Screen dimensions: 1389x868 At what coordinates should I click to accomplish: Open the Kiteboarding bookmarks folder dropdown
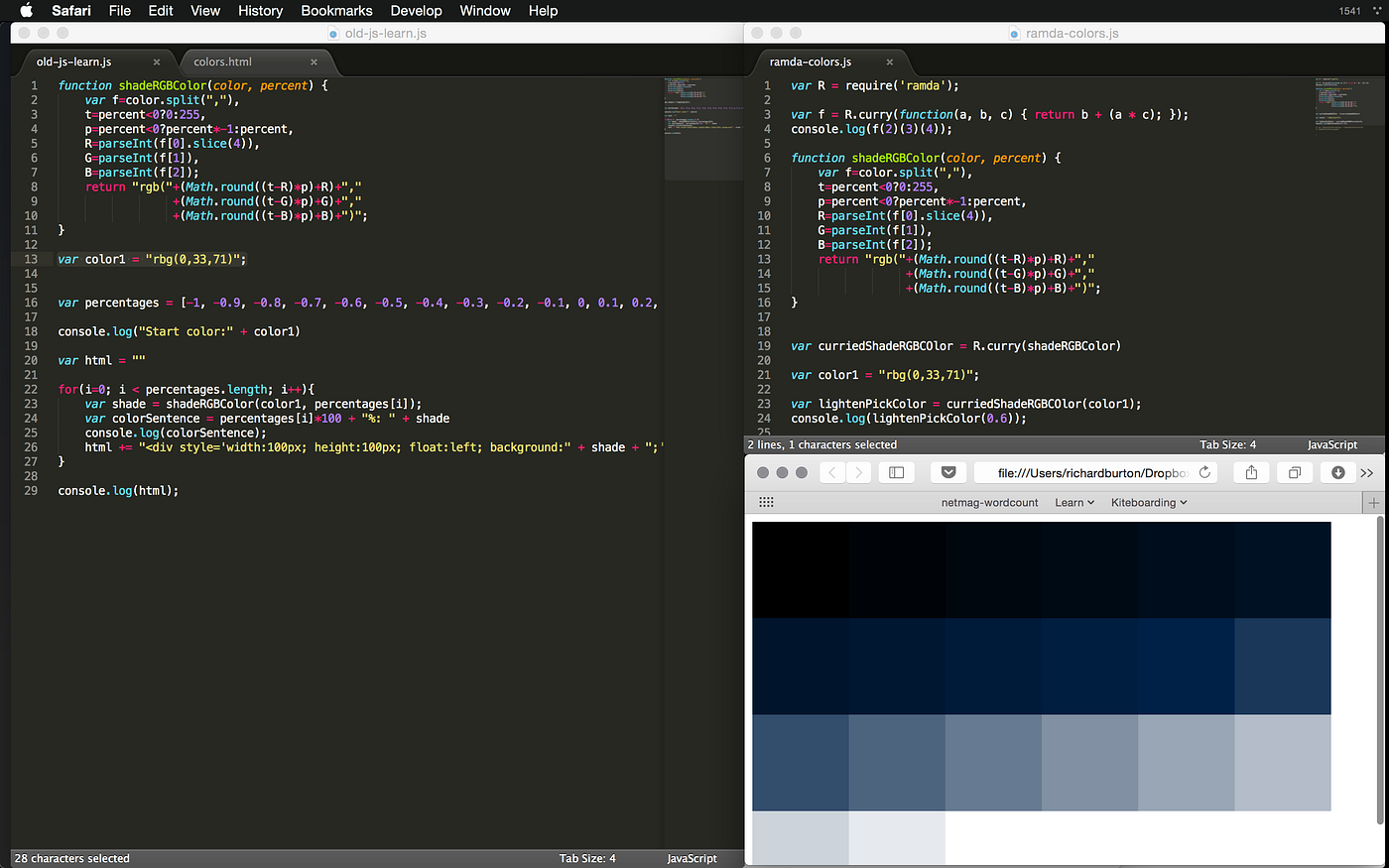coord(1148,502)
